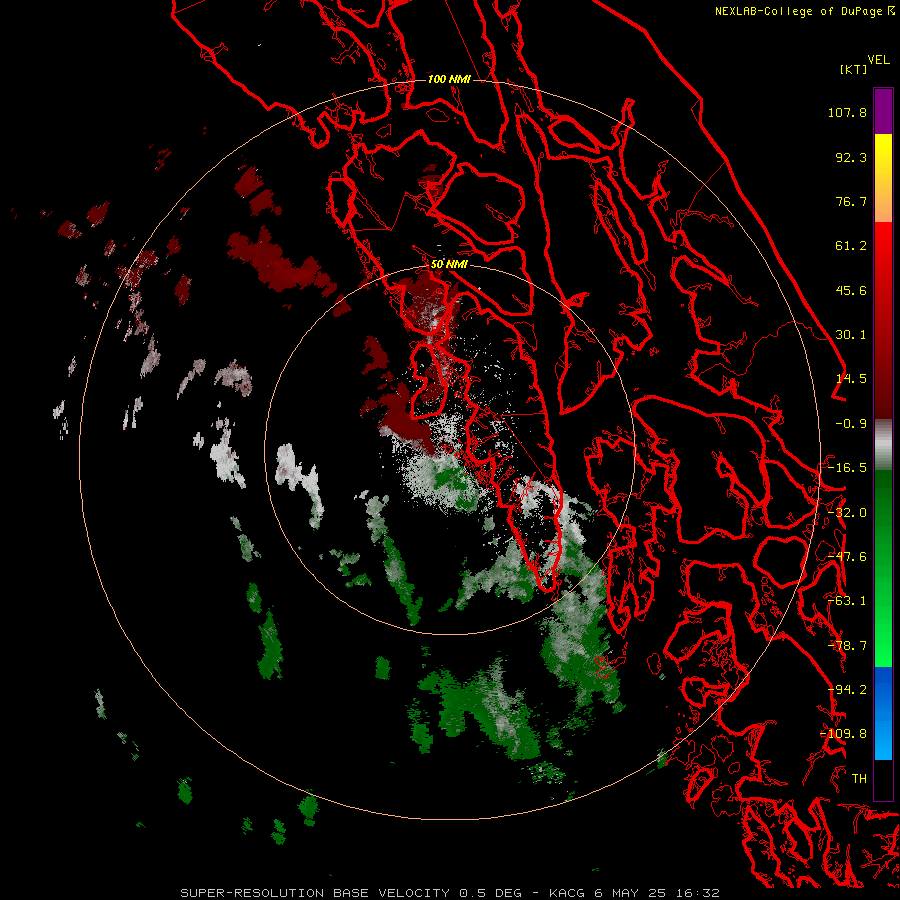Click the -109.8 velocity scale value
900x900 pixels.
pyautogui.click(x=843, y=734)
